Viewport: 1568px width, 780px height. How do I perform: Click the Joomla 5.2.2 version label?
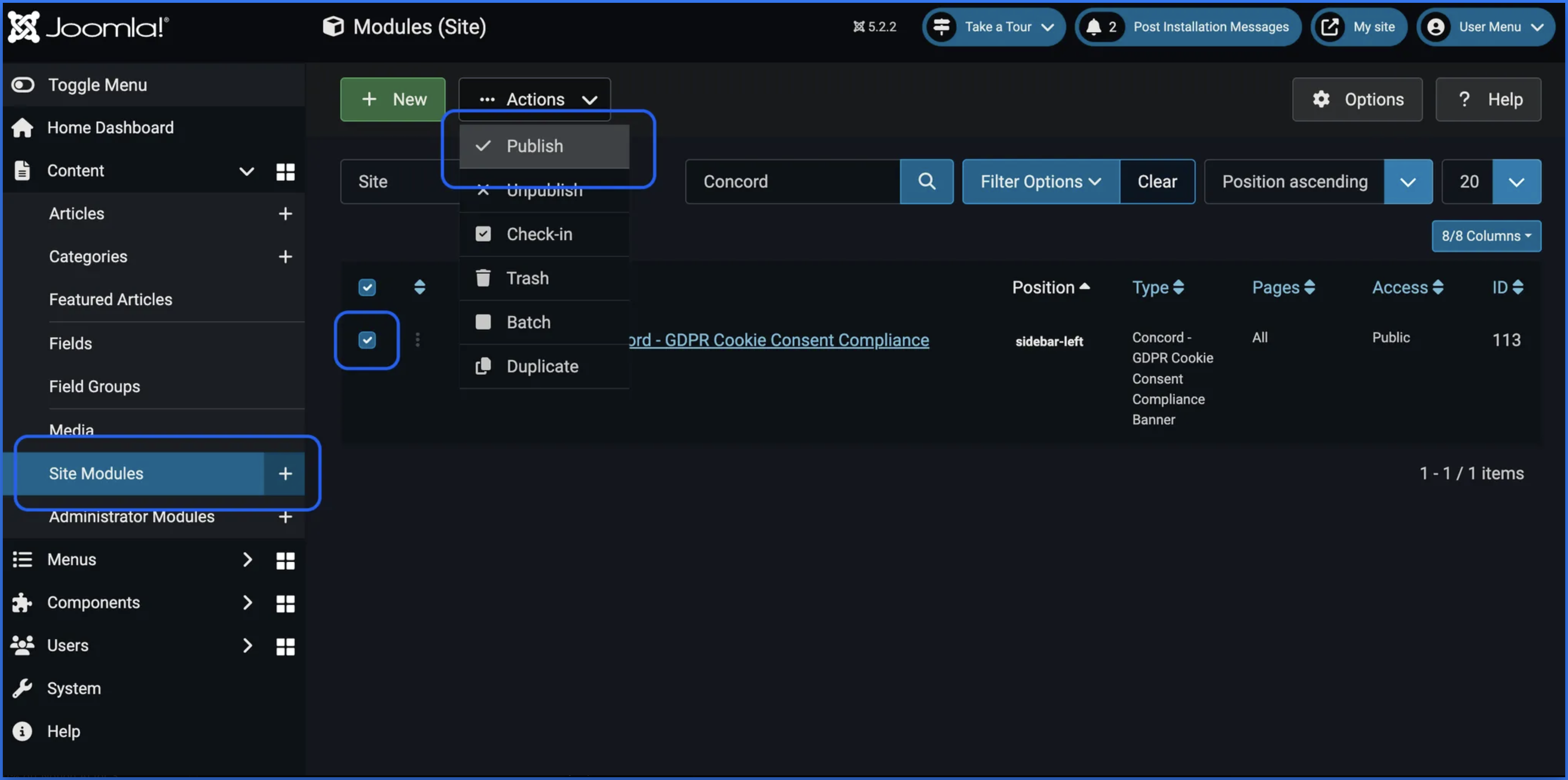(875, 27)
